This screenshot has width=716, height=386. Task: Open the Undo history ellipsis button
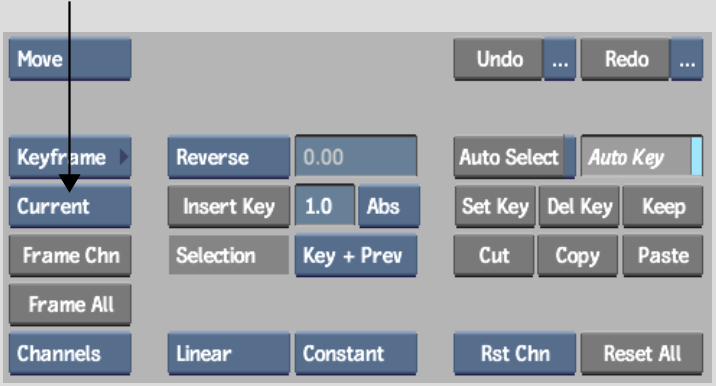coord(559,59)
